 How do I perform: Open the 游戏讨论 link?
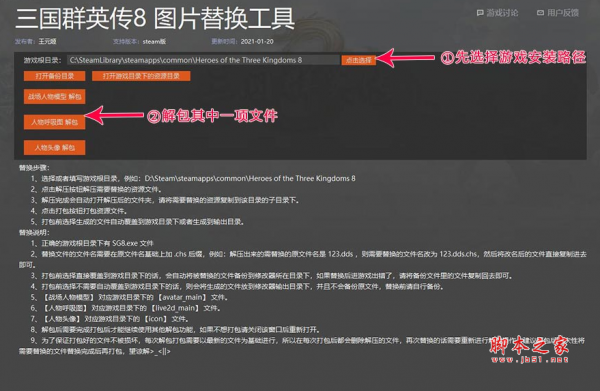(x=497, y=13)
